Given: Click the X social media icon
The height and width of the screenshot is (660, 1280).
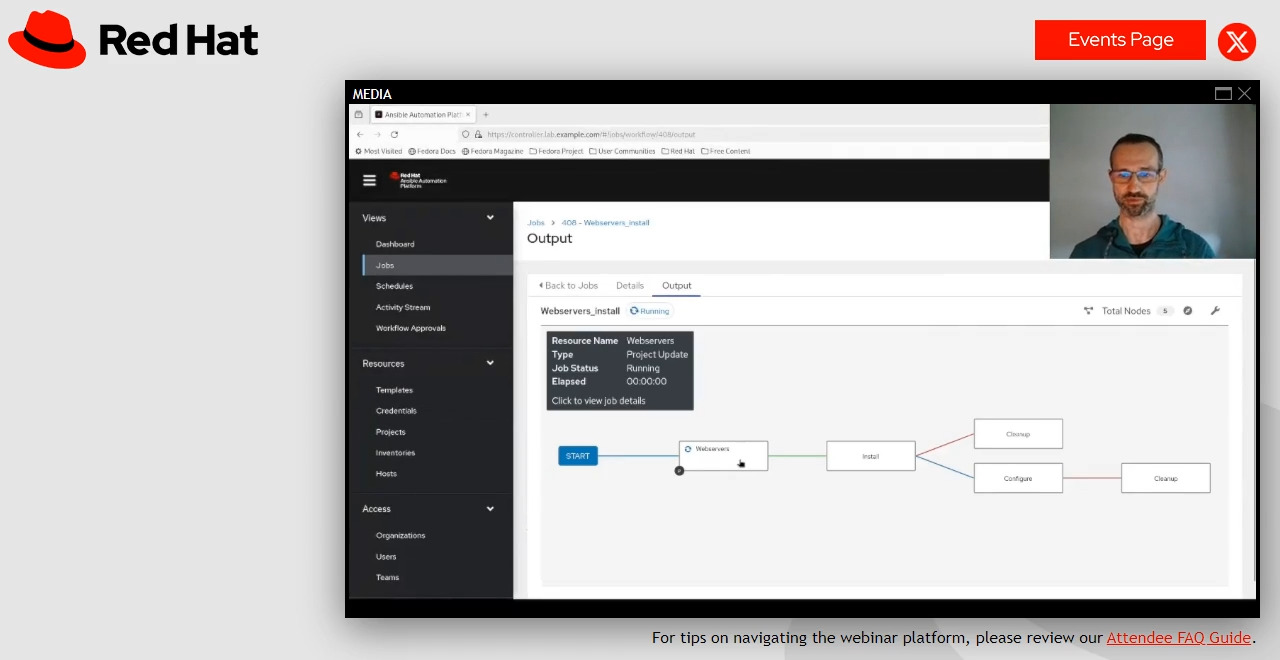Looking at the screenshot, I should (x=1237, y=41).
